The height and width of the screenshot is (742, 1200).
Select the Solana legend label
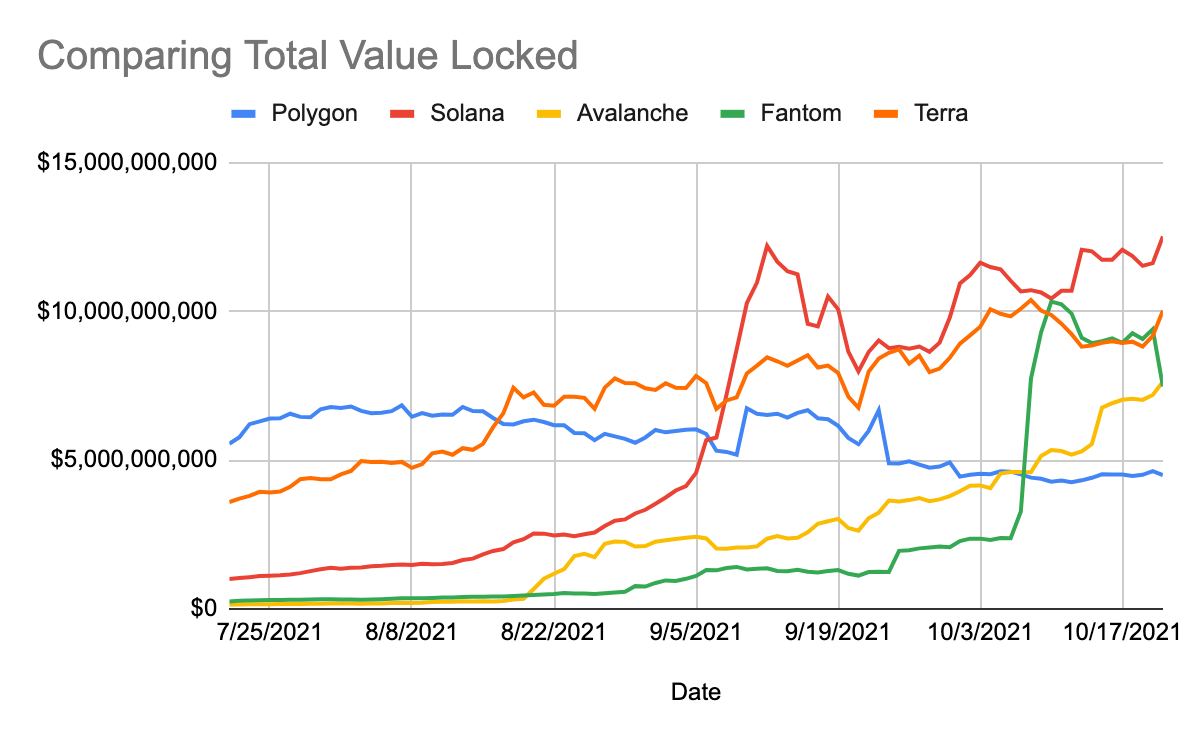(467, 113)
